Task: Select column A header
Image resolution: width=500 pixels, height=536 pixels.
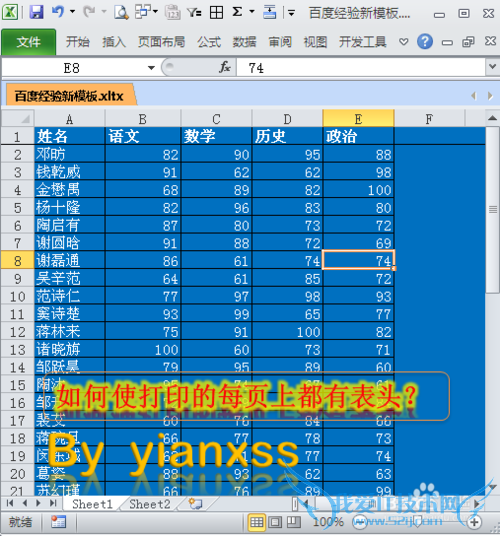Action: (x=69, y=119)
